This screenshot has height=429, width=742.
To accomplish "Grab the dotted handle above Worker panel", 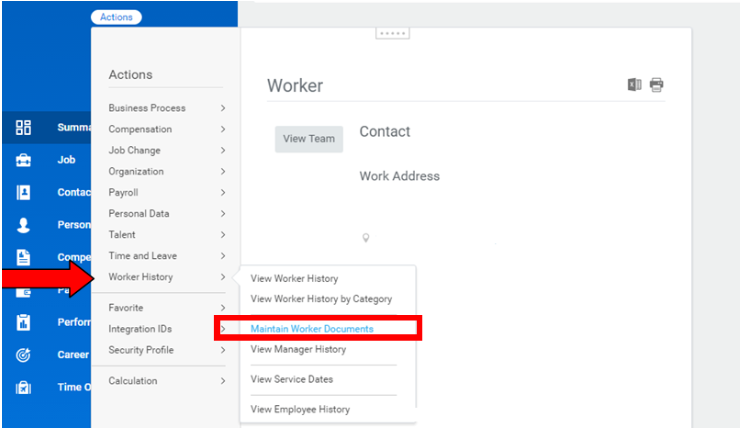I will 392,33.
